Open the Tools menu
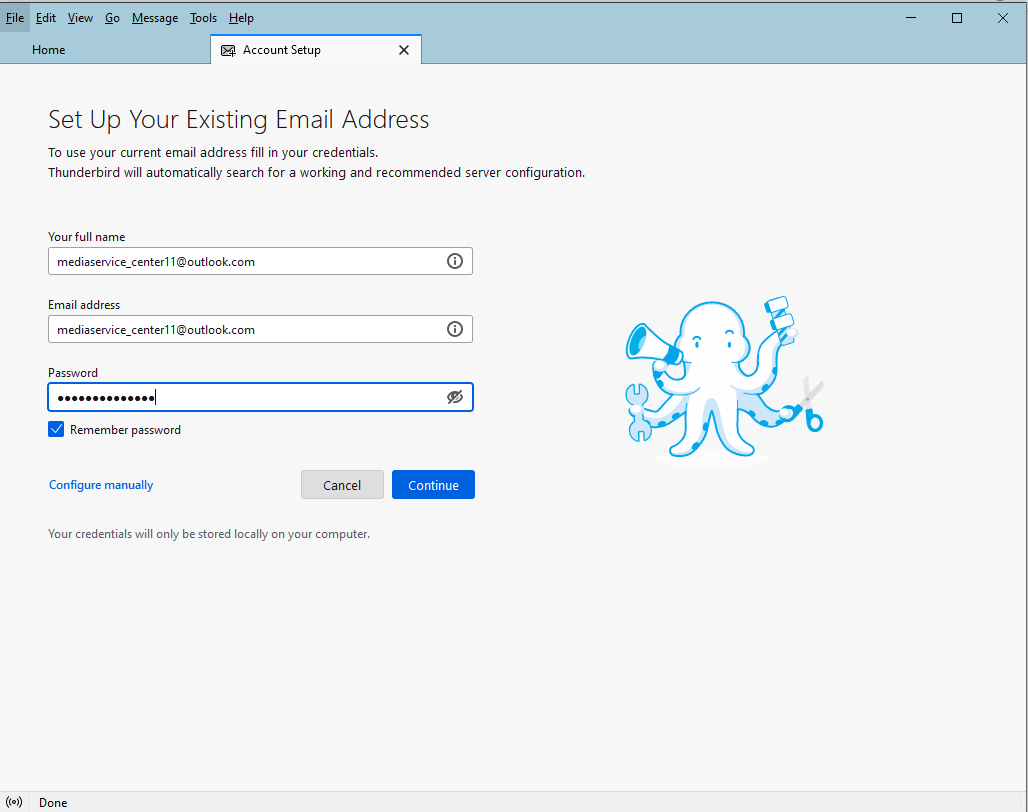 [203, 18]
